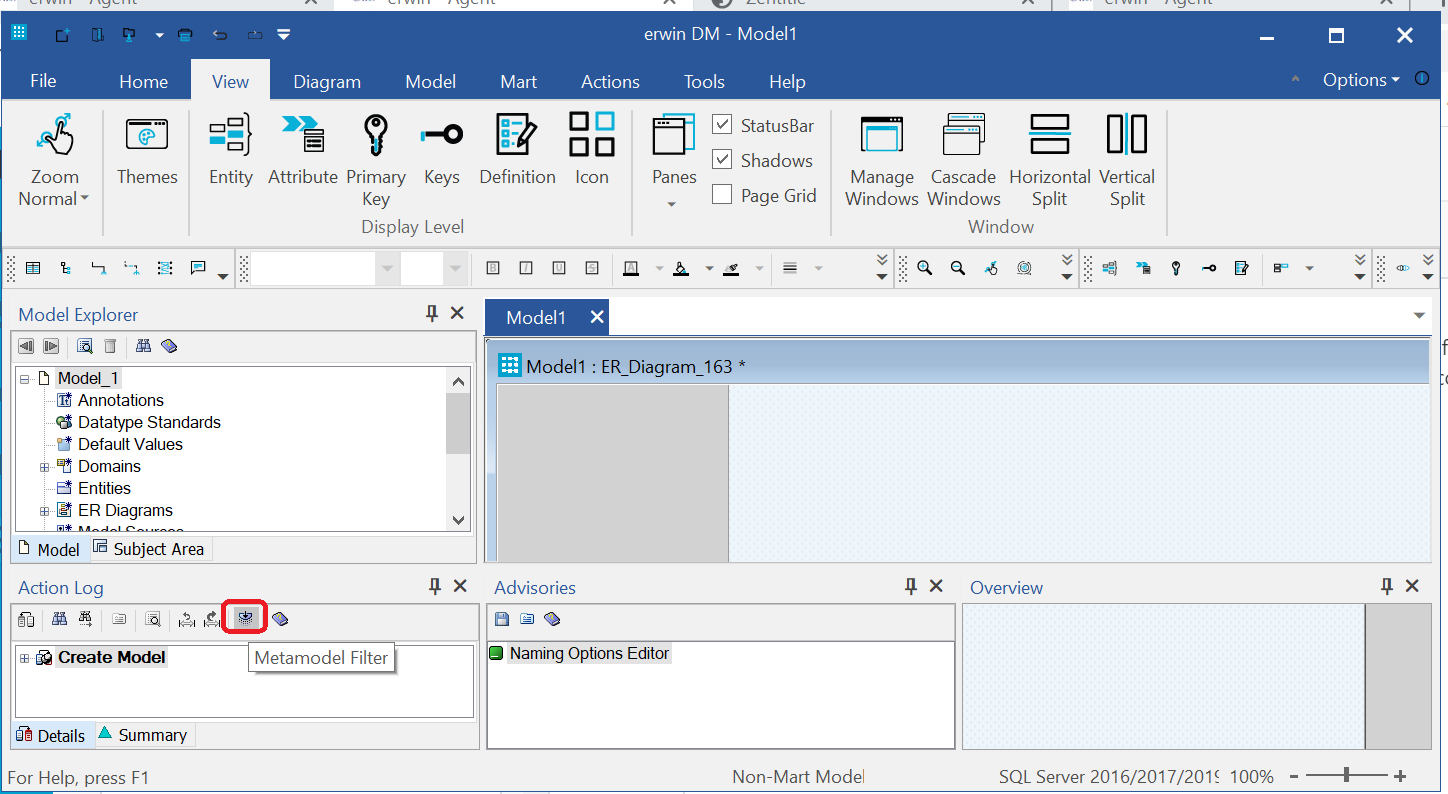Expand the Create Model log entry

coord(25,658)
